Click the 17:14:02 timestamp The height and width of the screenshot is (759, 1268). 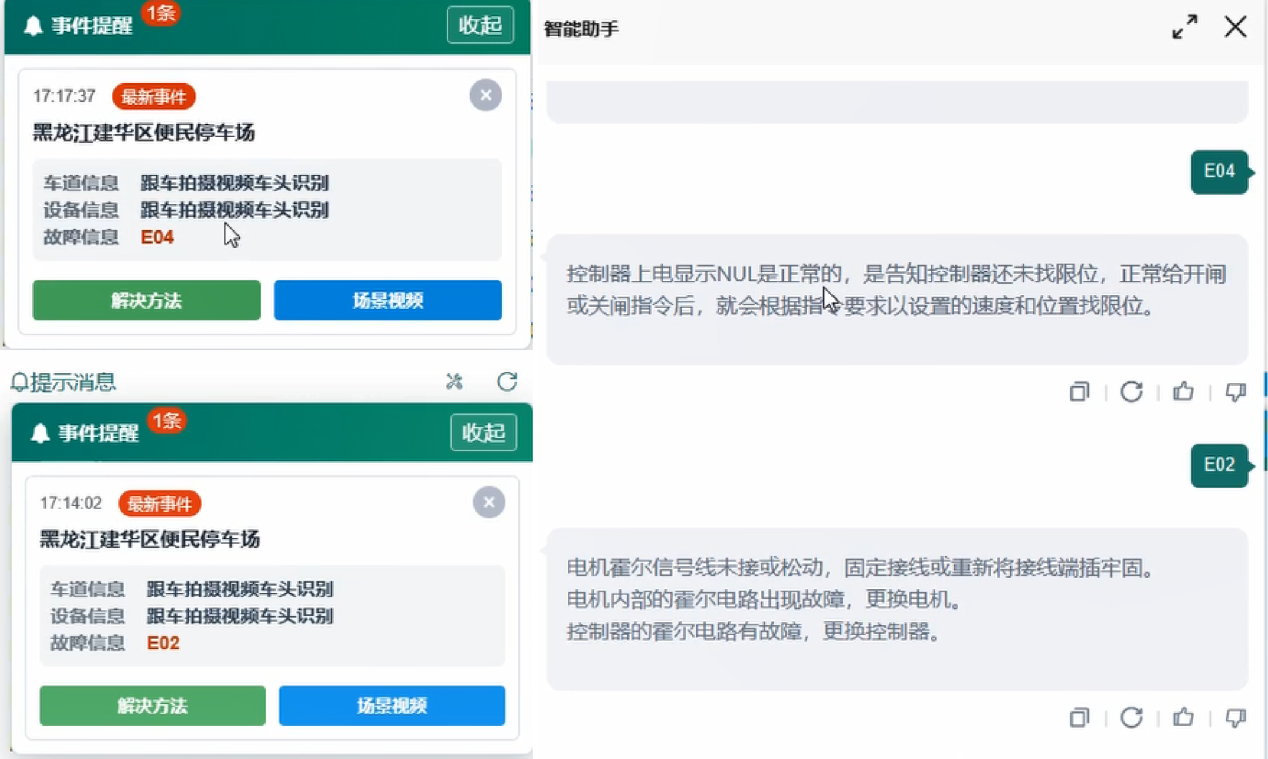pos(71,503)
